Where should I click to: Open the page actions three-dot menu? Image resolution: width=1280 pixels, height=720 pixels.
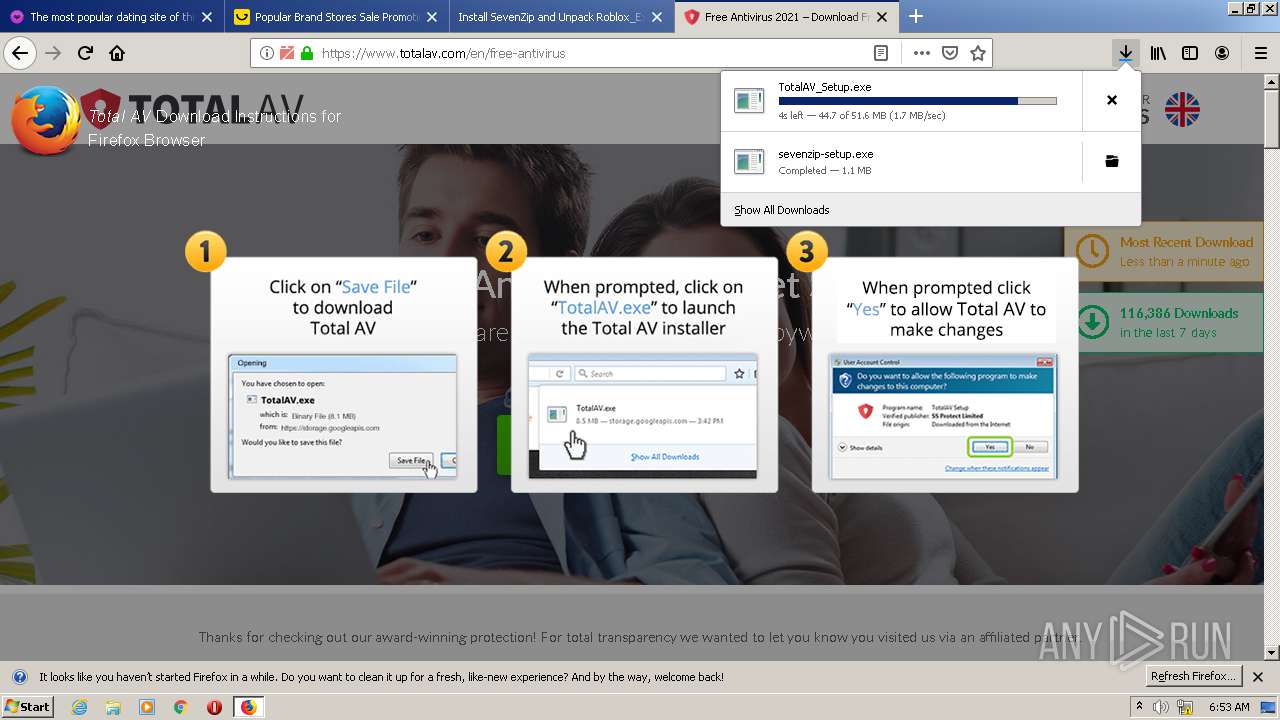coord(922,53)
